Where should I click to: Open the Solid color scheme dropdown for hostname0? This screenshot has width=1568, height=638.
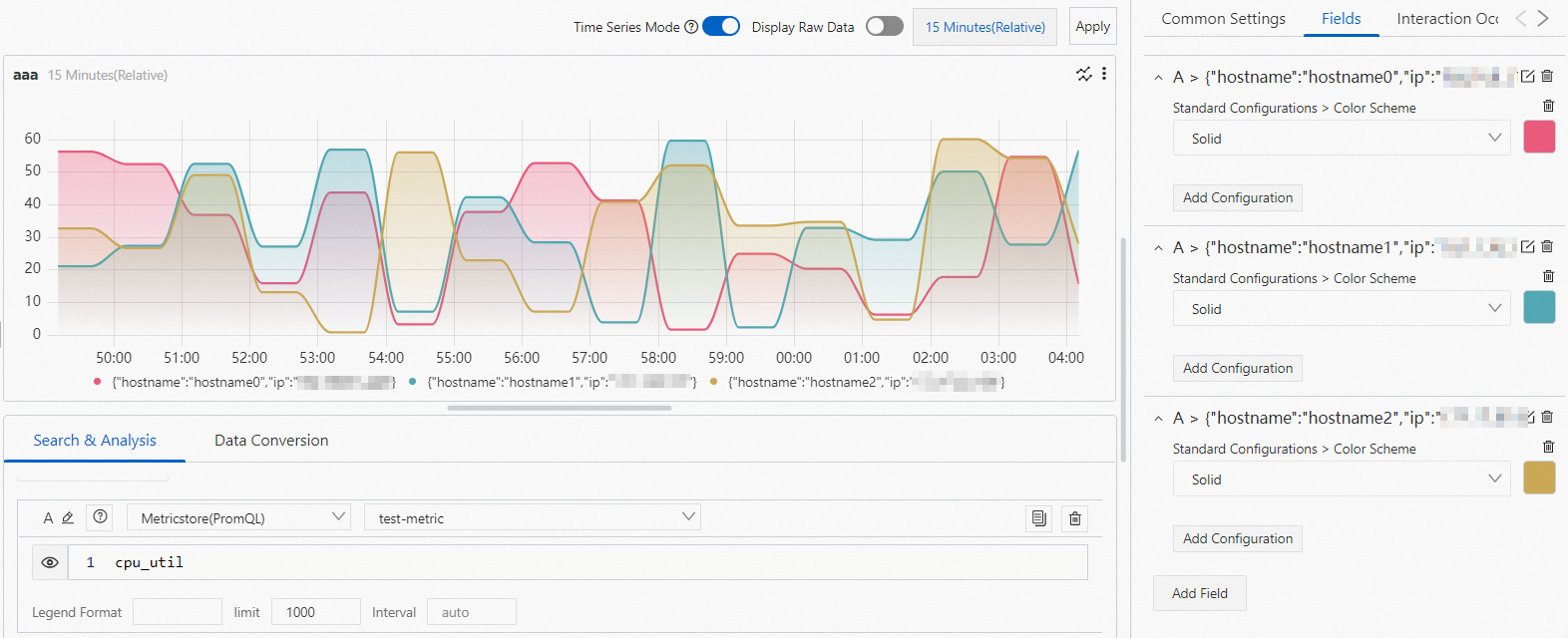tap(1344, 139)
